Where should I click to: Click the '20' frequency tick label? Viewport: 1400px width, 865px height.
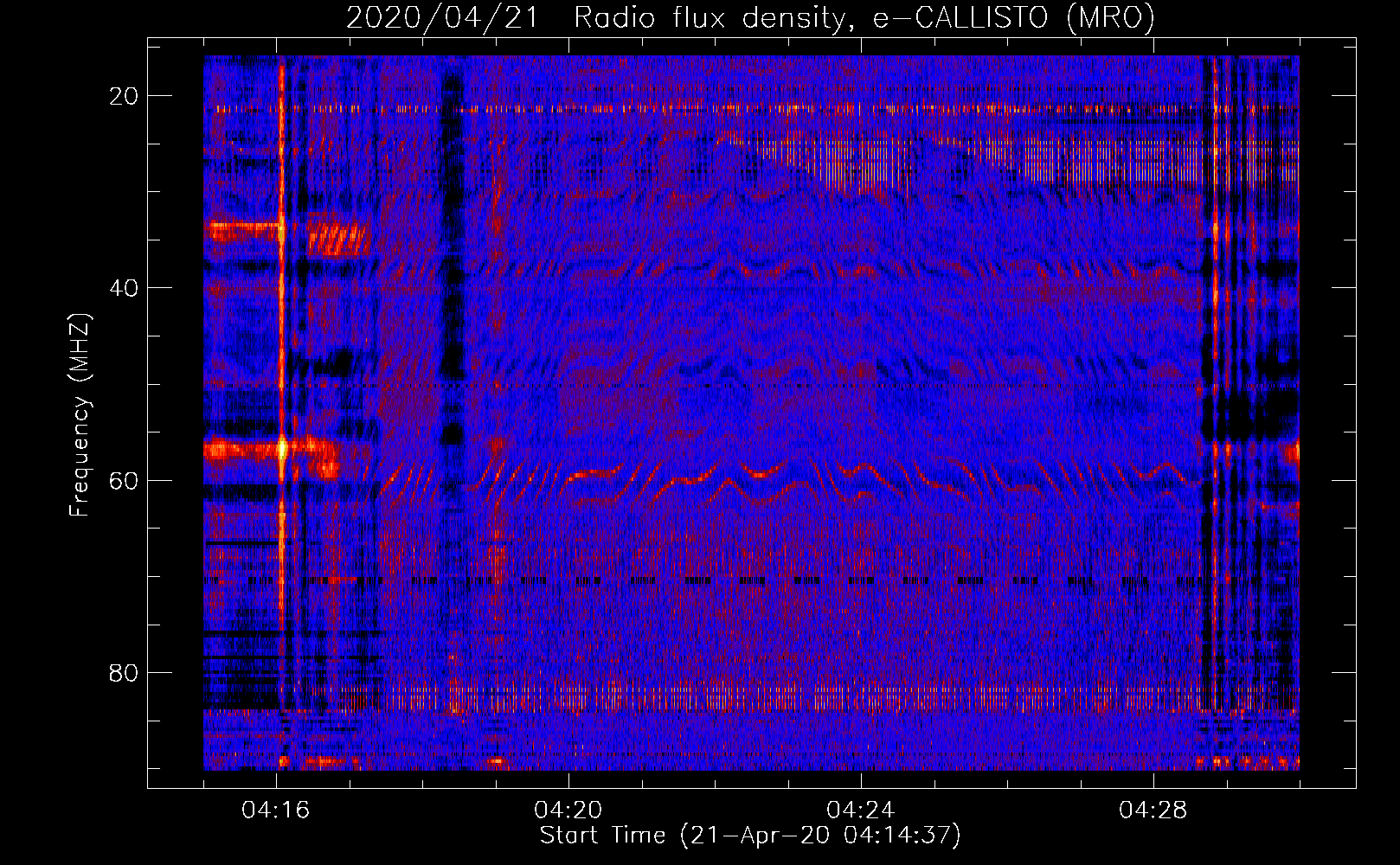[124, 96]
